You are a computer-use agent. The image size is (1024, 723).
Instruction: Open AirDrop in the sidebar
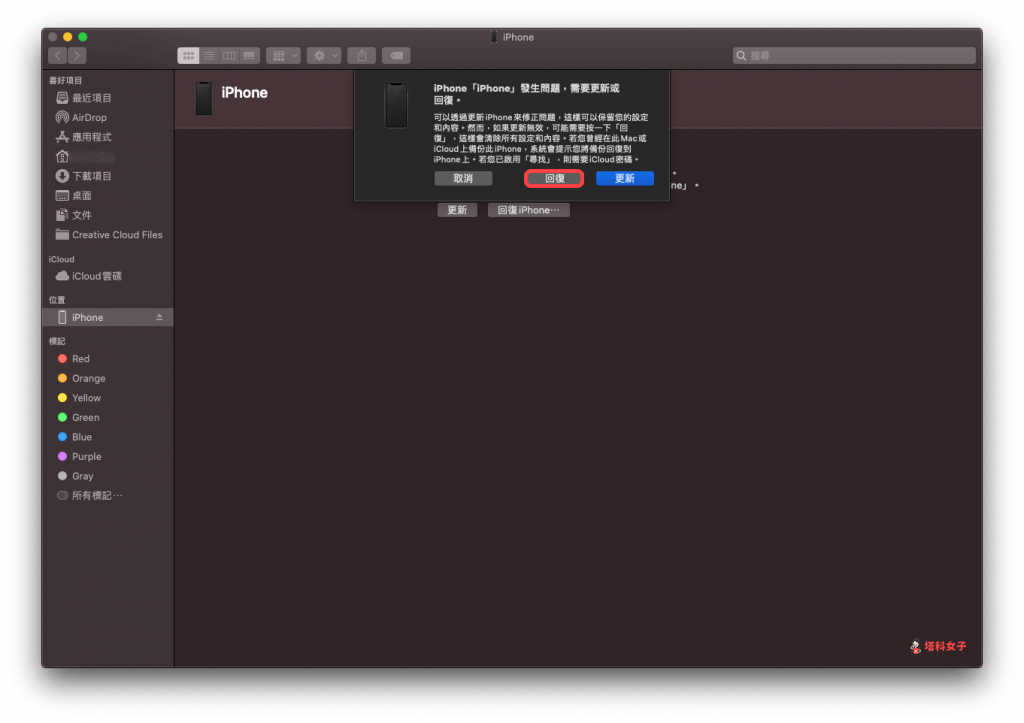click(108, 118)
